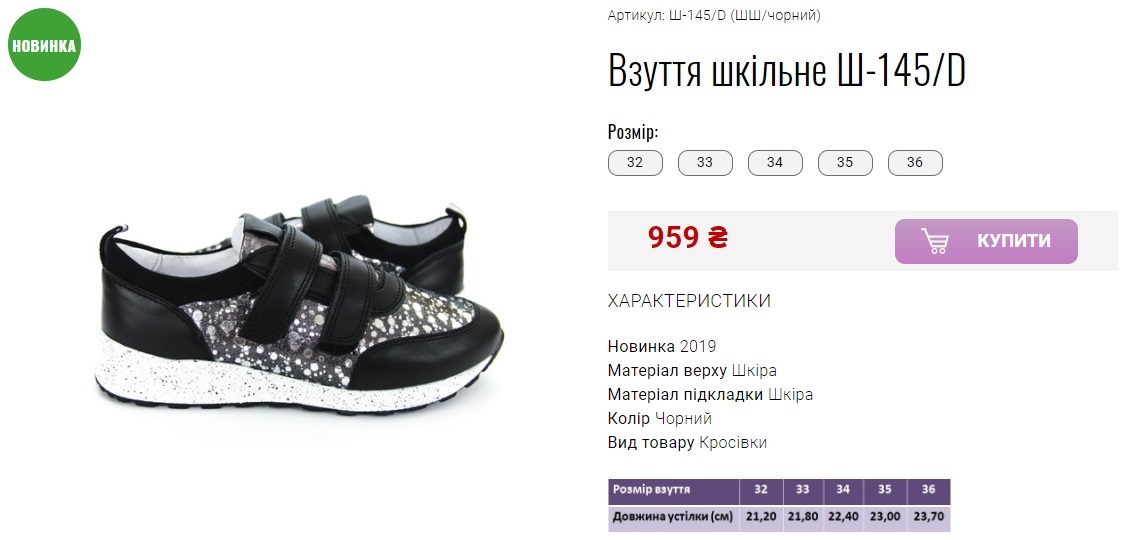This screenshot has height=540, width=1126.
Task: Click the 21,20 insole length cell
Action: [x=760, y=517]
